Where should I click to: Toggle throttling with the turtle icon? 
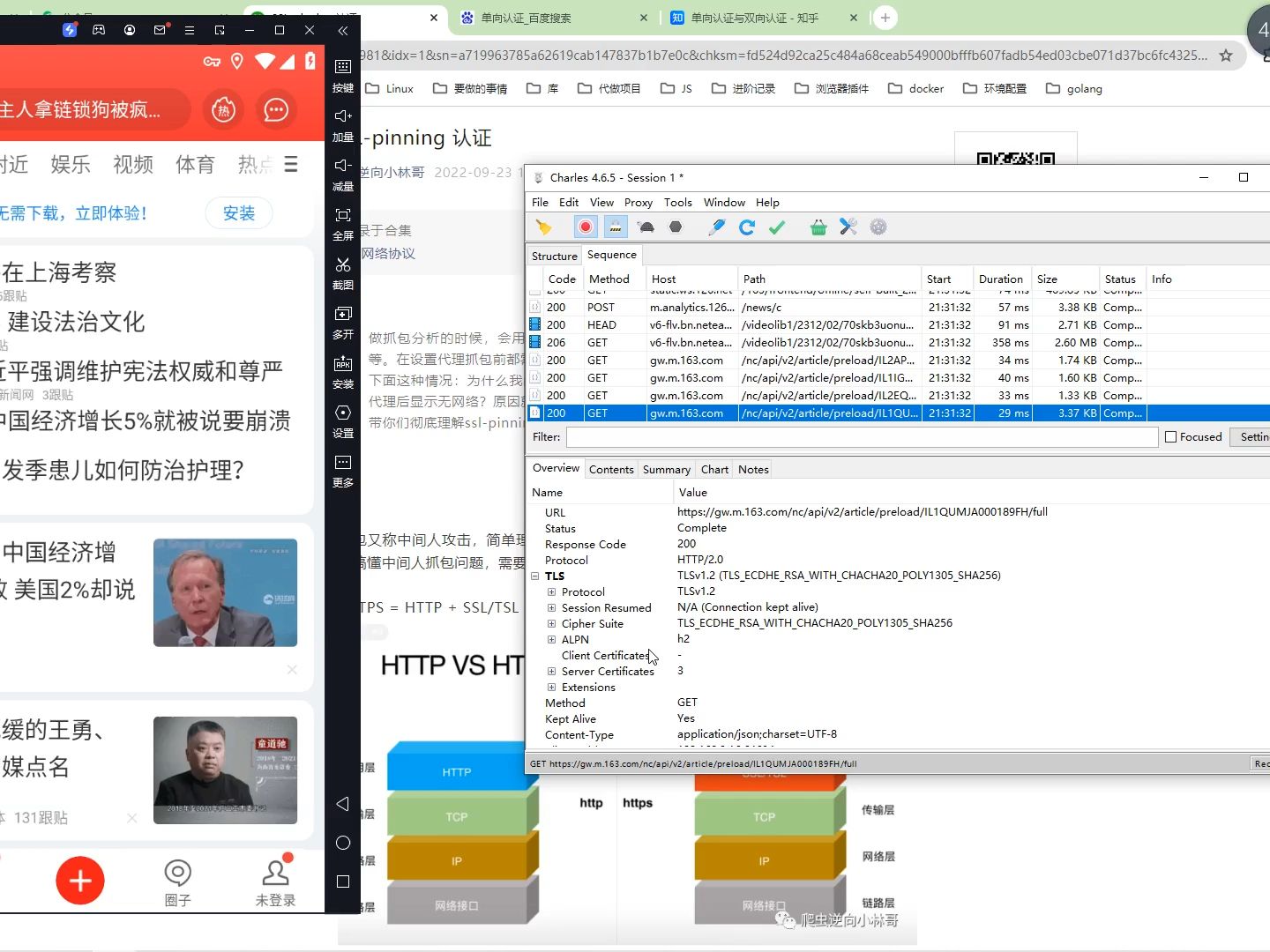[x=646, y=227]
